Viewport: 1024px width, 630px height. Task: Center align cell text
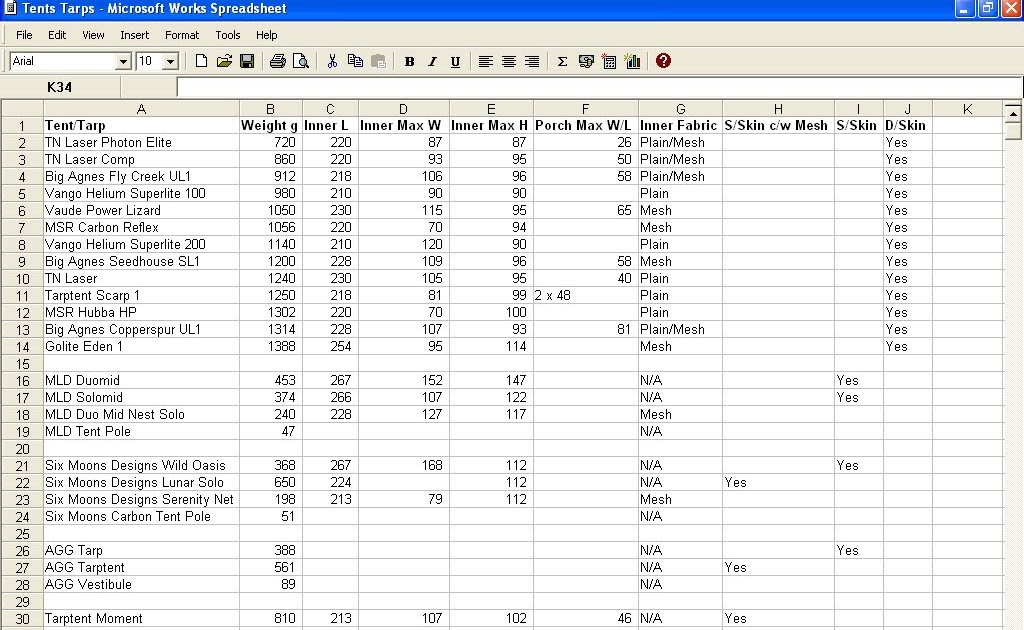(x=509, y=61)
